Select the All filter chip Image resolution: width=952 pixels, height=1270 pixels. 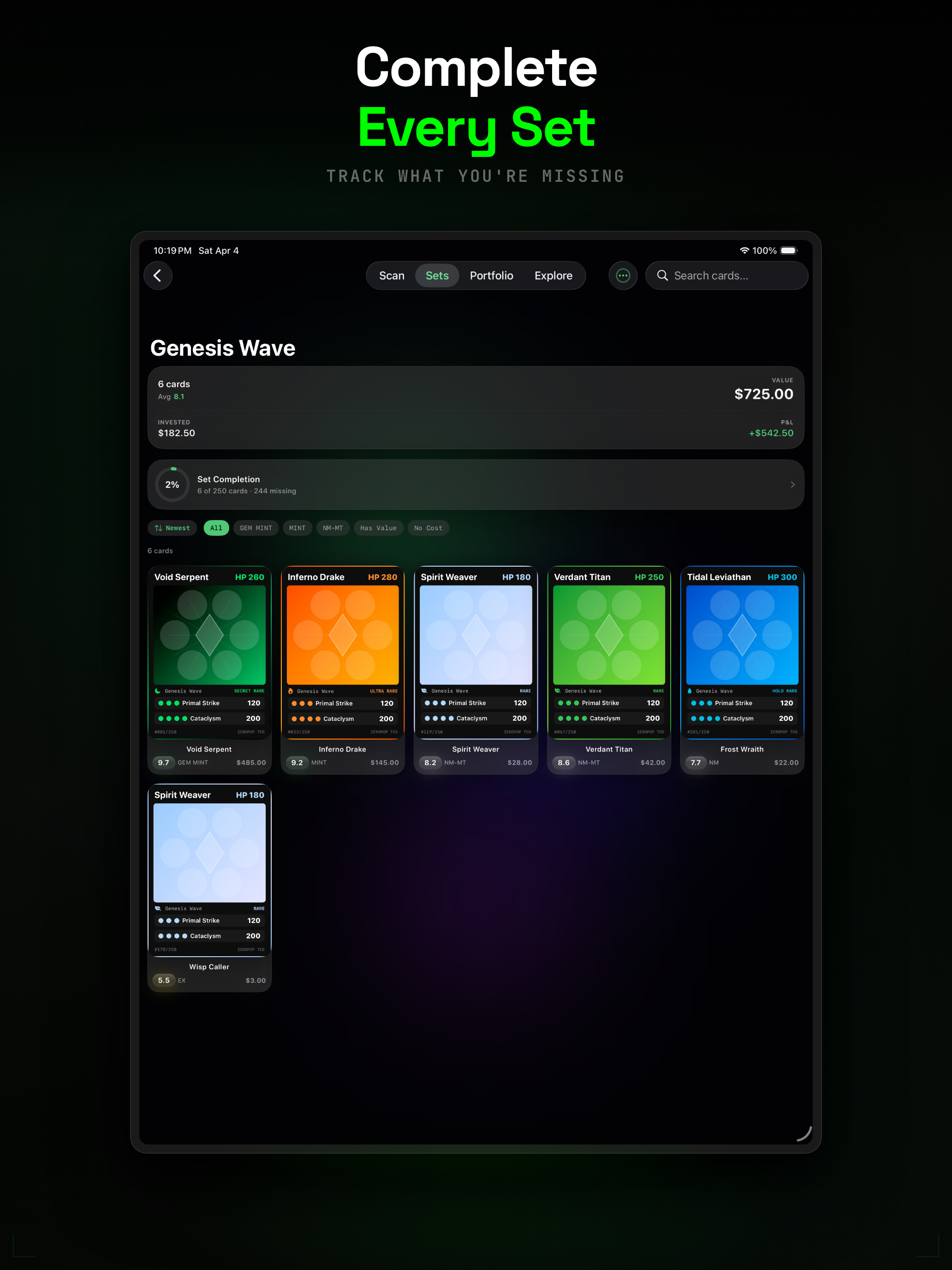point(216,528)
